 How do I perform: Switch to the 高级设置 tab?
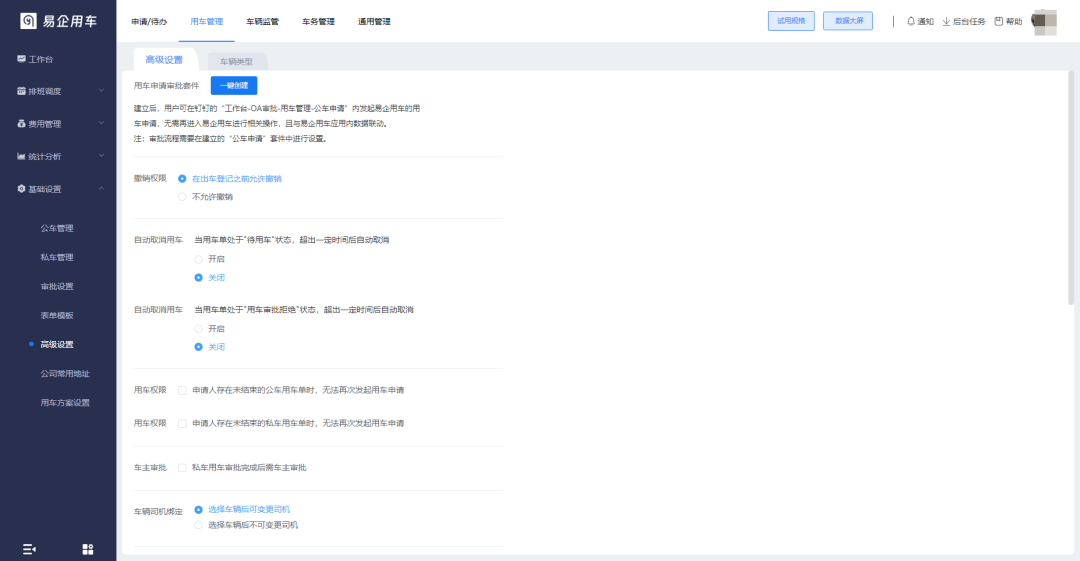[x=164, y=60]
